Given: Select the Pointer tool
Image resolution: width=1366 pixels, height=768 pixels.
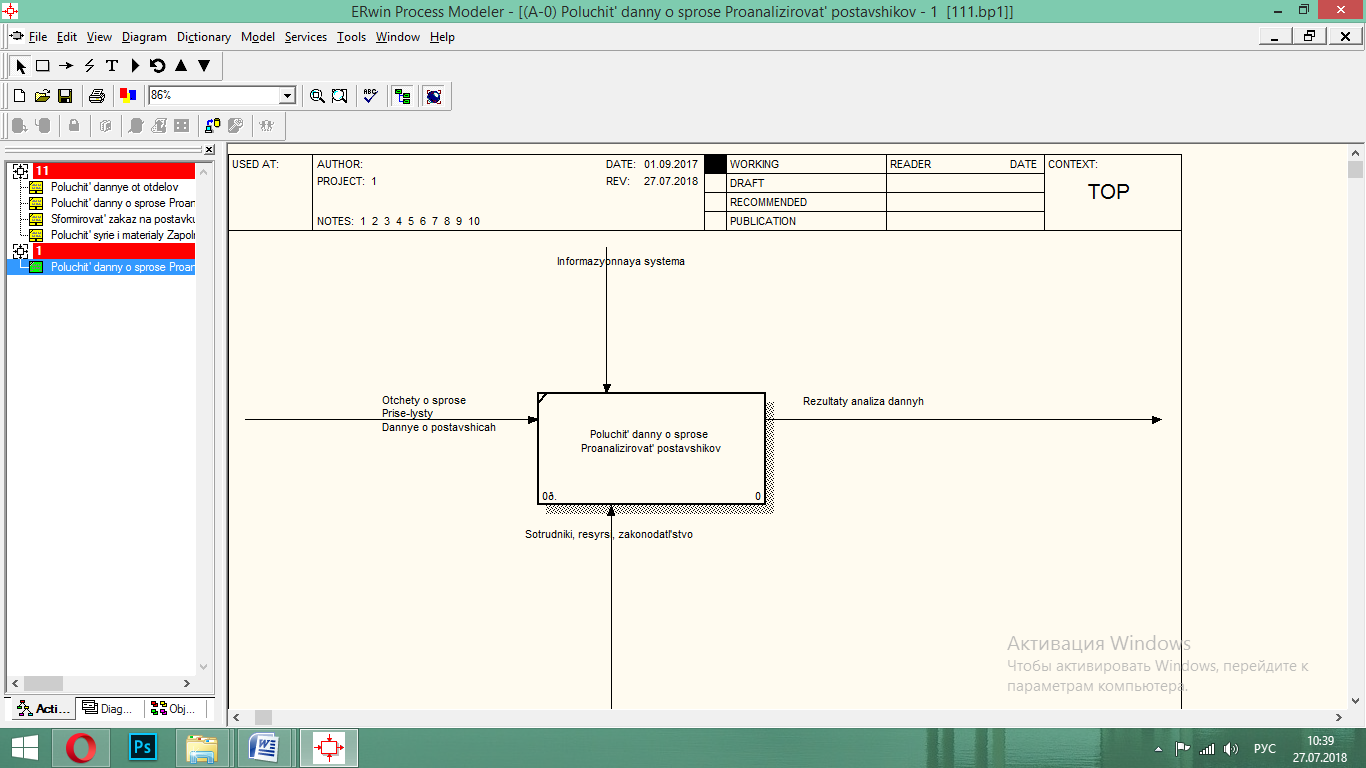Looking at the screenshot, I should pyautogui.click(x=21, y=66).
